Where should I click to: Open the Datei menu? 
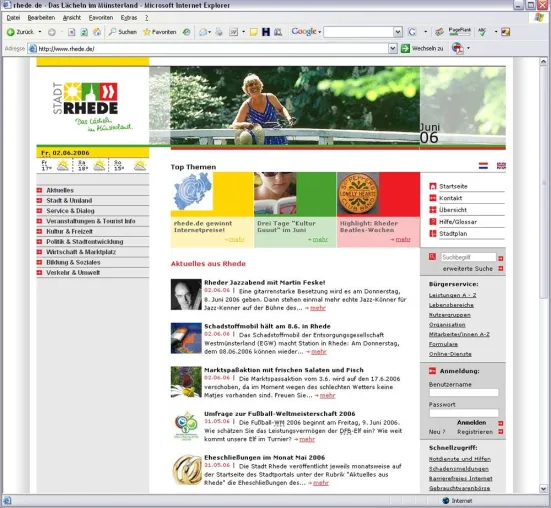pos(13,18)
